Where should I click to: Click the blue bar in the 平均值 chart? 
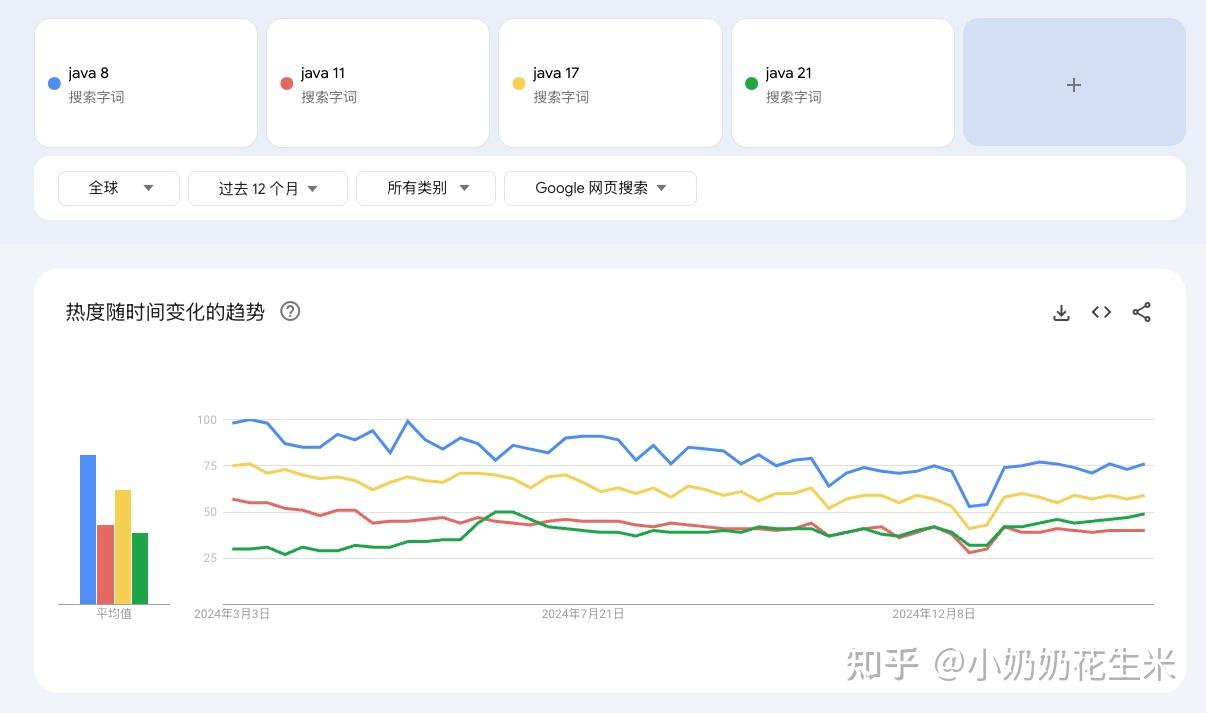pos(85,528)
